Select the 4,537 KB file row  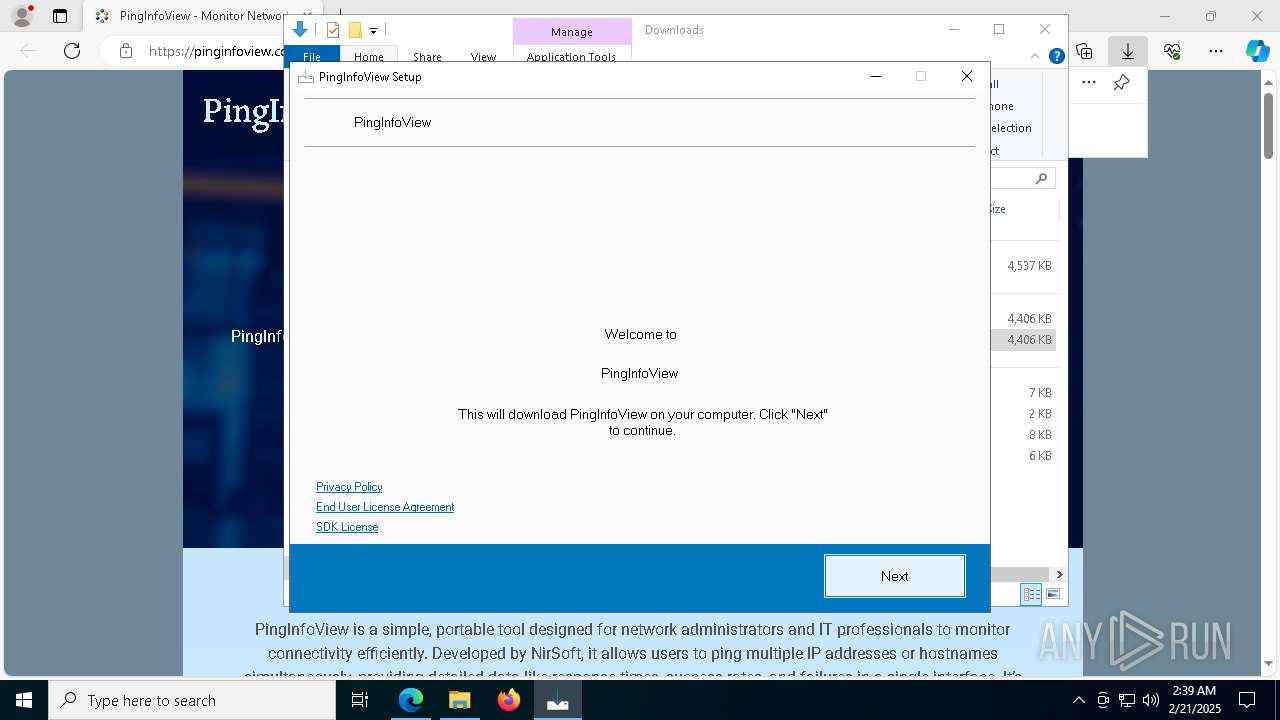click(x=1024, y=266)
